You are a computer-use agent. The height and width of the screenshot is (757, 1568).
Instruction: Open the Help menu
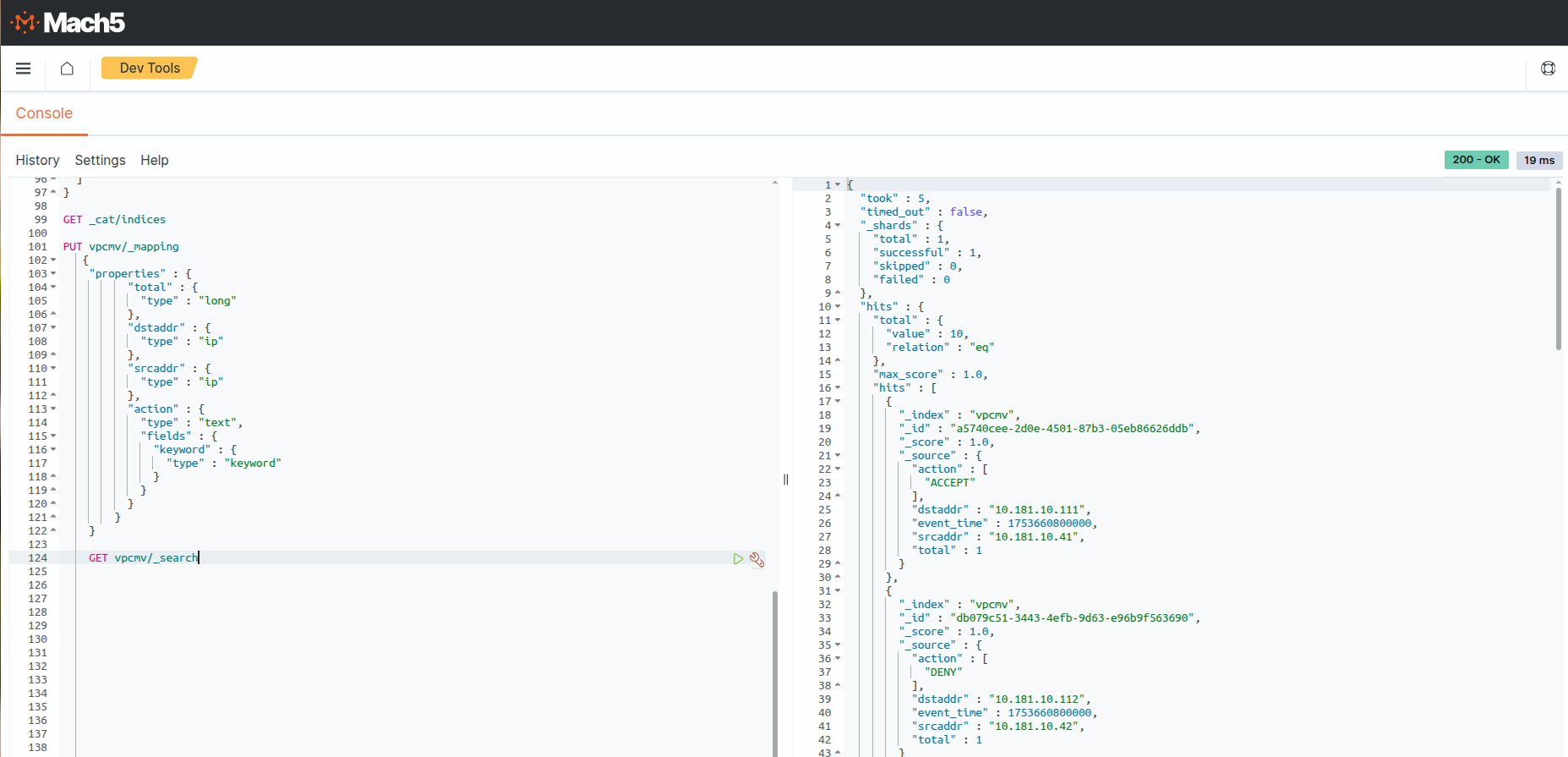click(x=155, y=160)
